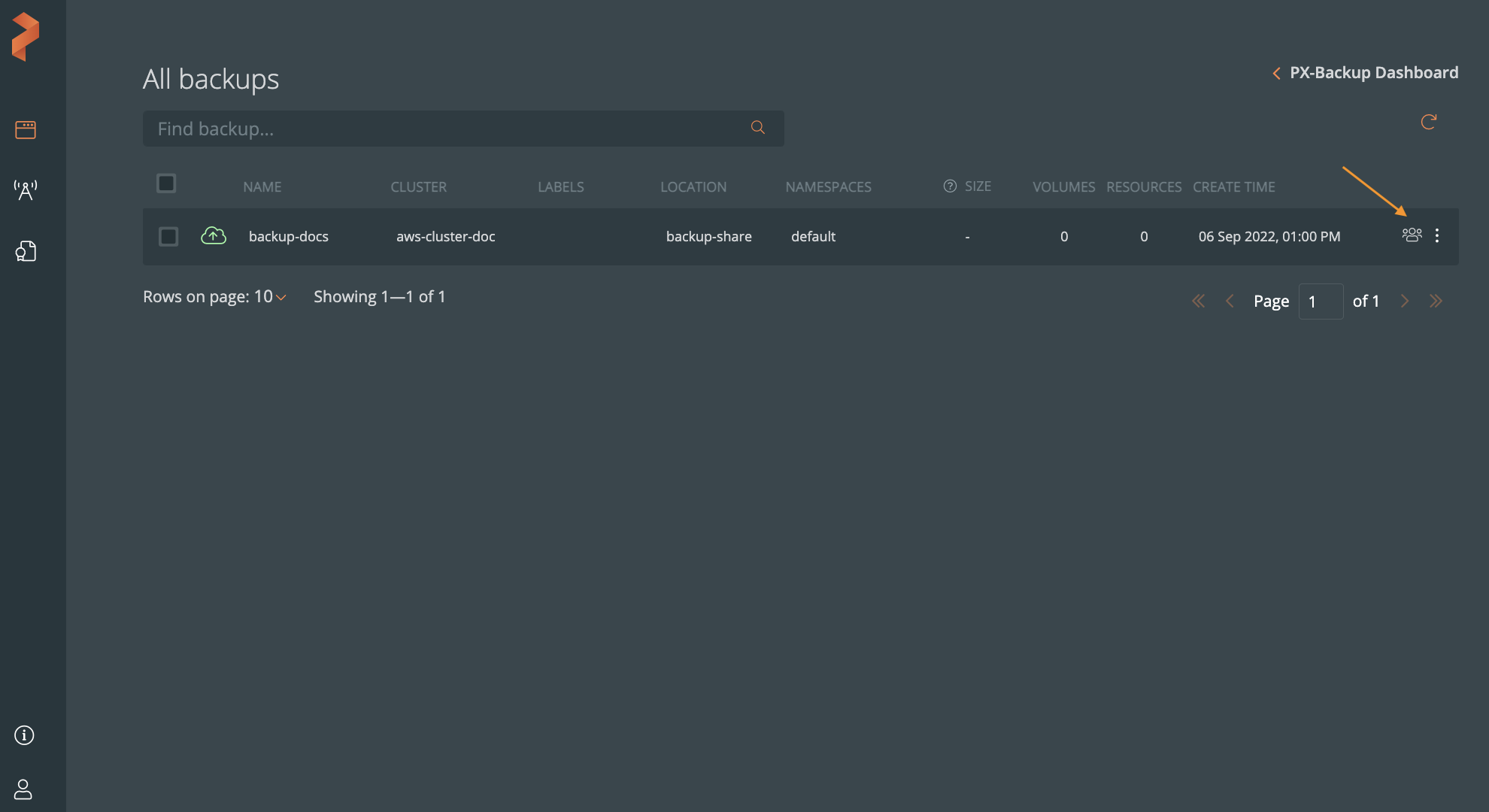1489x812 pixels.
Task: Open the user profile sidebar icon
Action: tap(23, 789)
